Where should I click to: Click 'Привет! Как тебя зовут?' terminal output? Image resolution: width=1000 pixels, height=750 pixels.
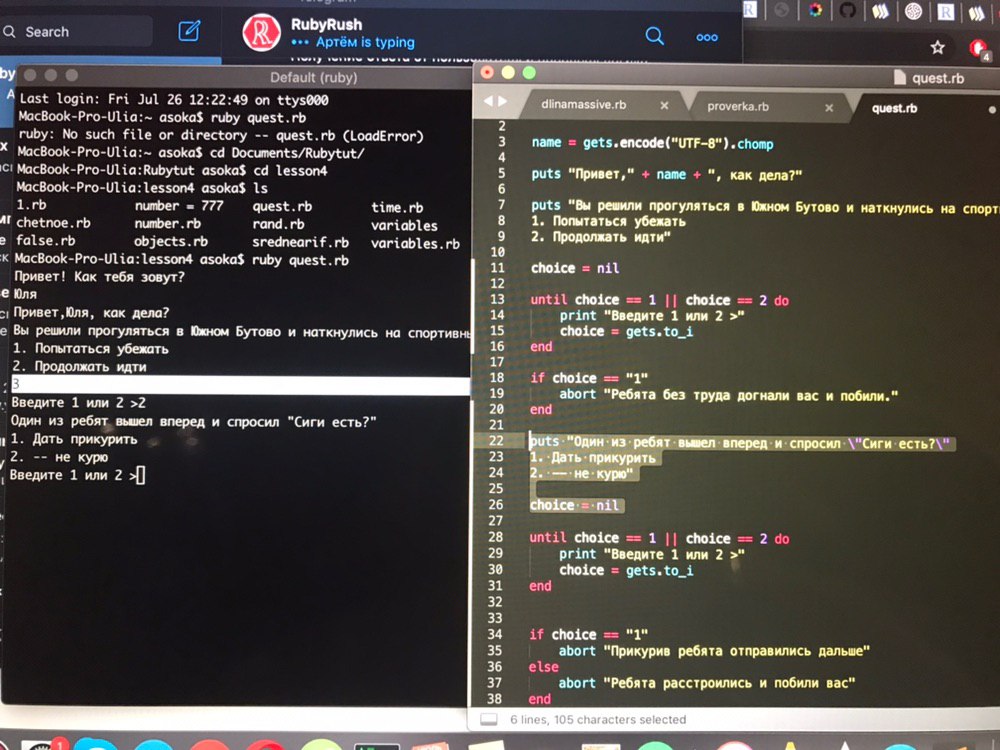(99, 277)
